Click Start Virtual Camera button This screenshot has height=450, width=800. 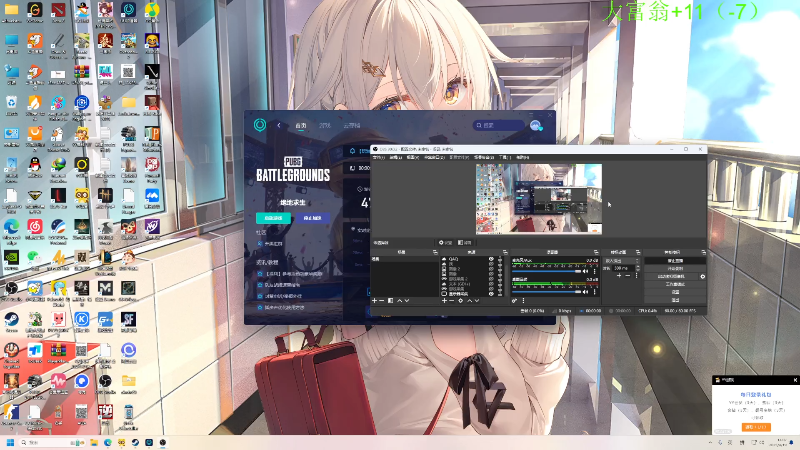click(671, 277)
